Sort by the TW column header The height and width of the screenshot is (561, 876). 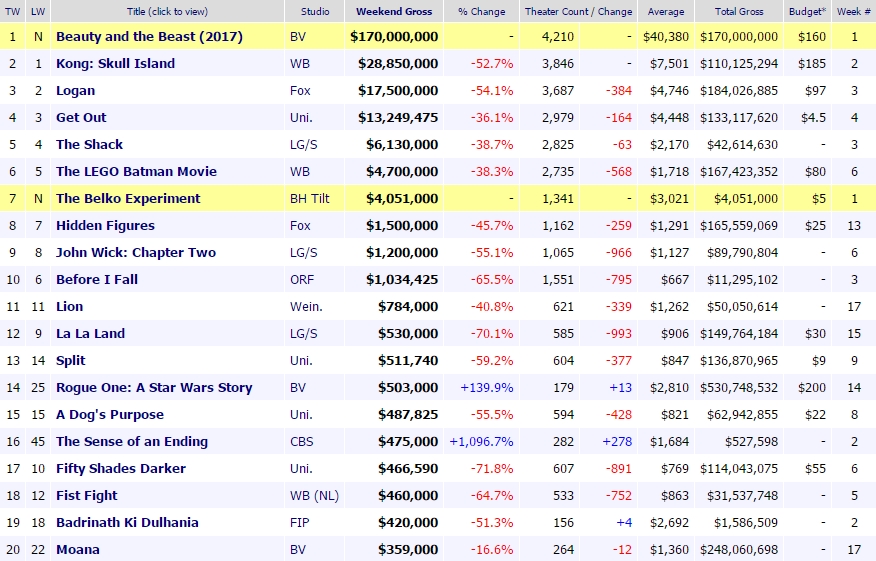12,11
